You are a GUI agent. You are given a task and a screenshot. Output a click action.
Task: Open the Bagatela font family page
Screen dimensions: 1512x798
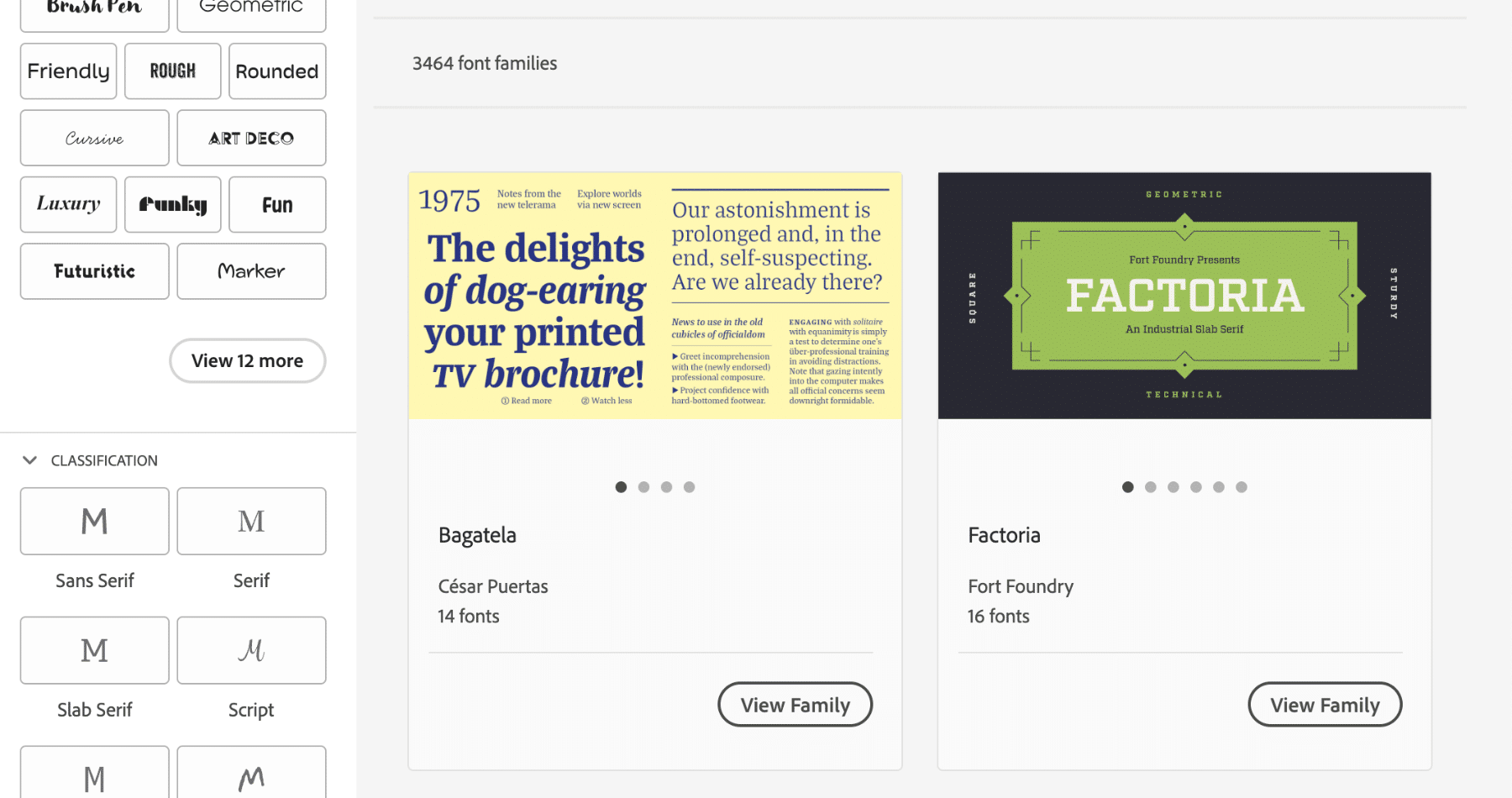coord(476,534)
